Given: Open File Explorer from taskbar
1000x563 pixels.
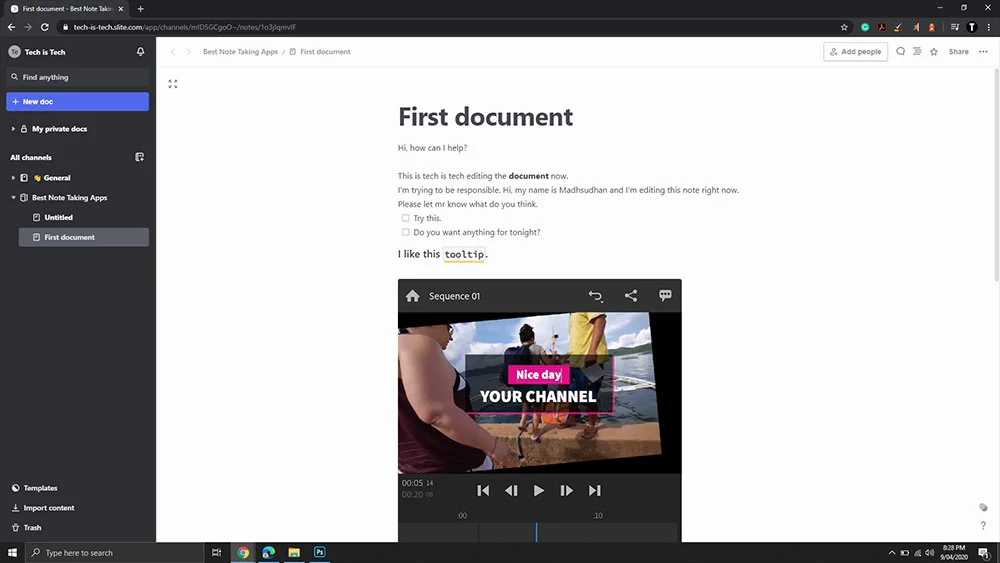Looking at the screenshot, I should click(294, 553).
